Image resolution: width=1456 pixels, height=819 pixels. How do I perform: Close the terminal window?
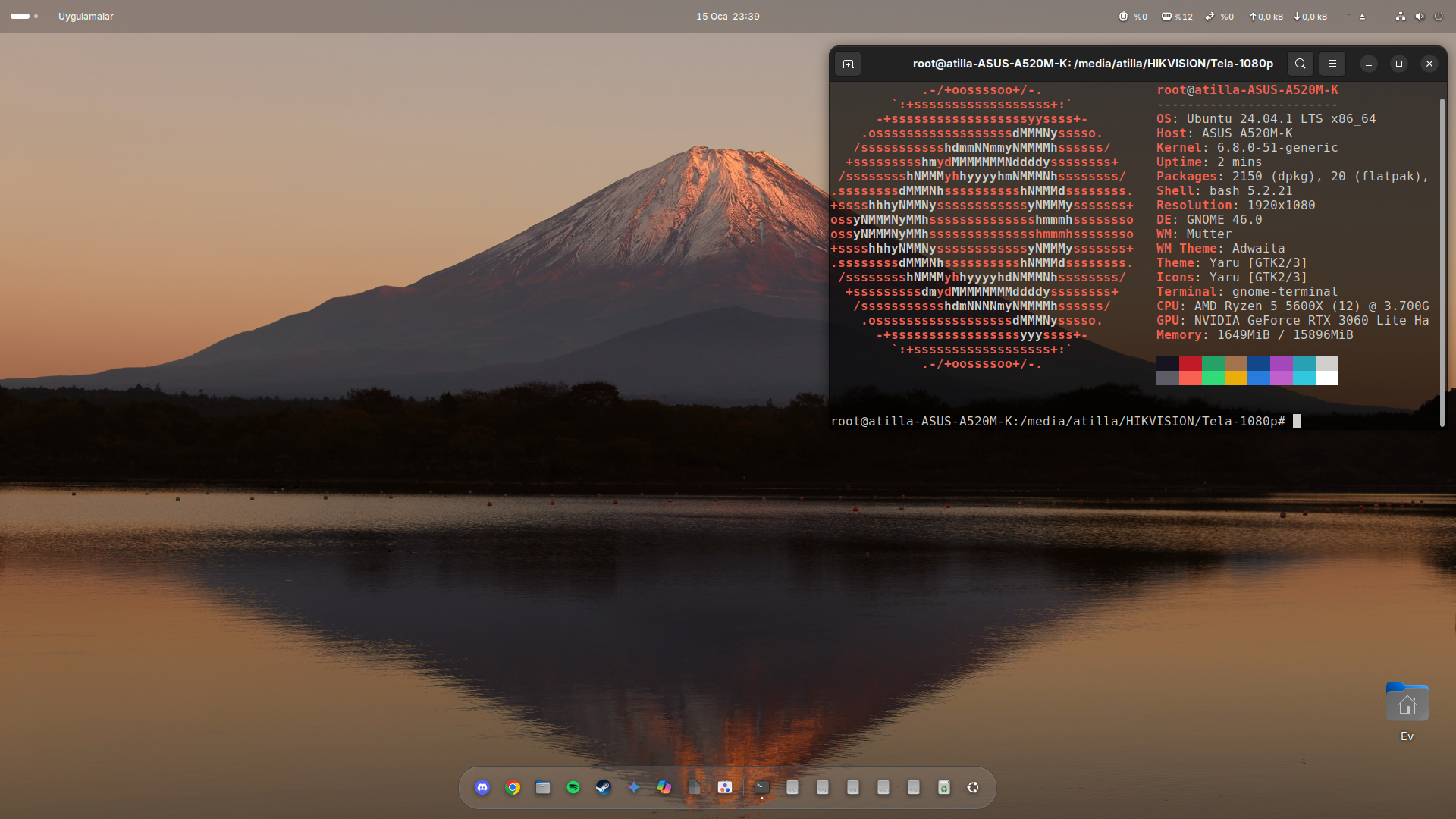pos(1429,64)
